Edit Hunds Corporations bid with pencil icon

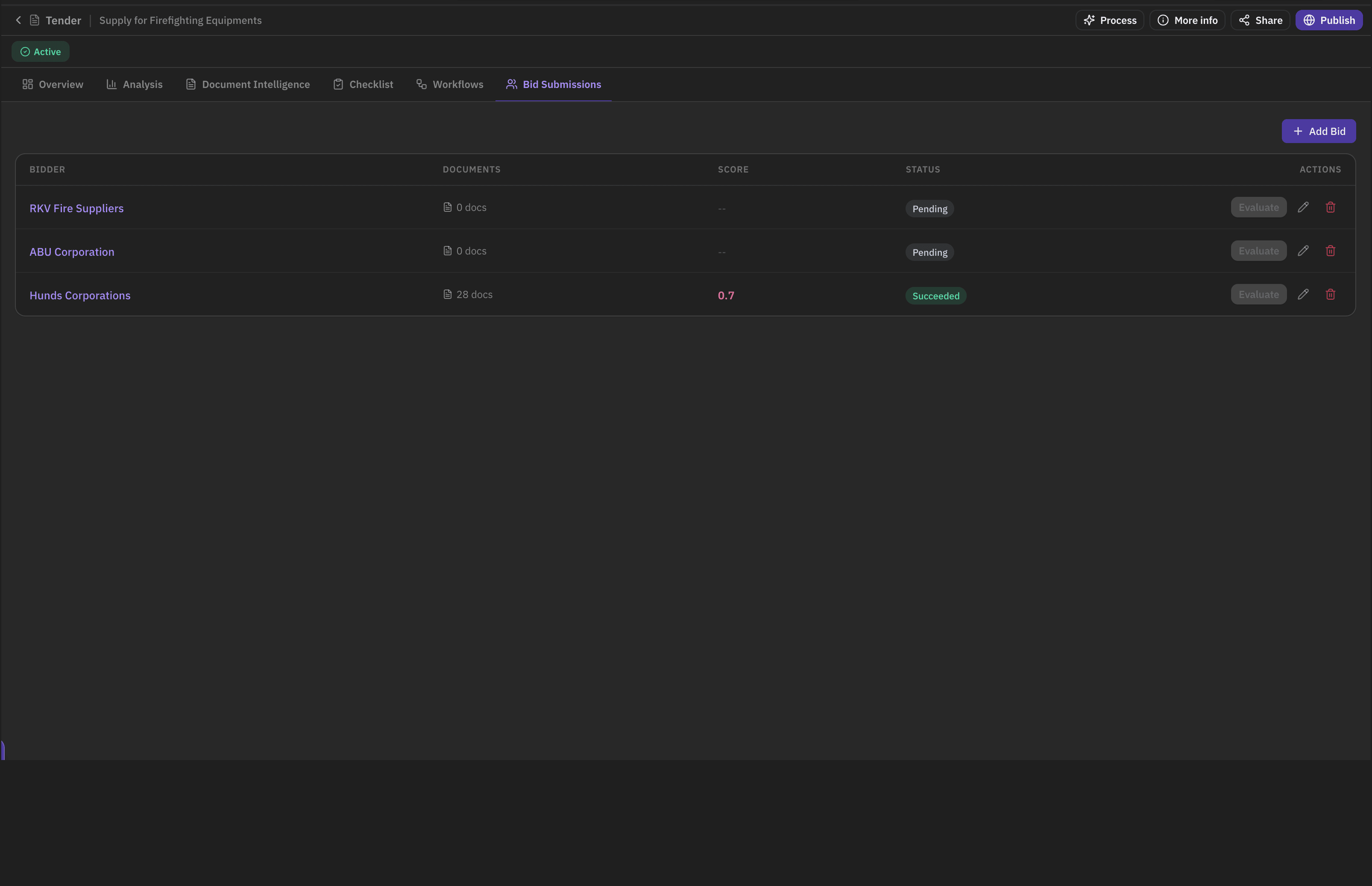point(1304,295)
